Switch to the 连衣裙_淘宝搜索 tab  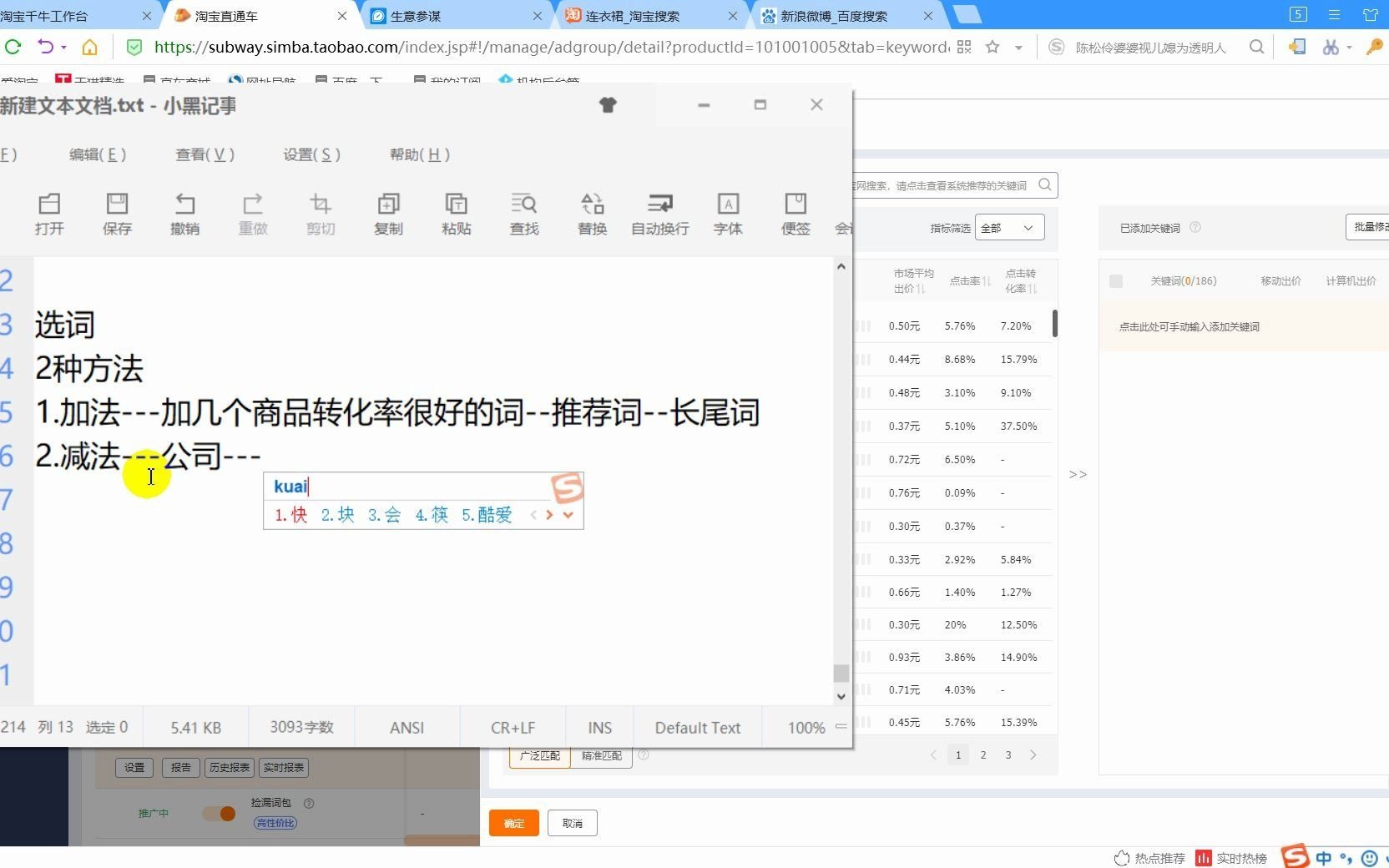(651, 16)
